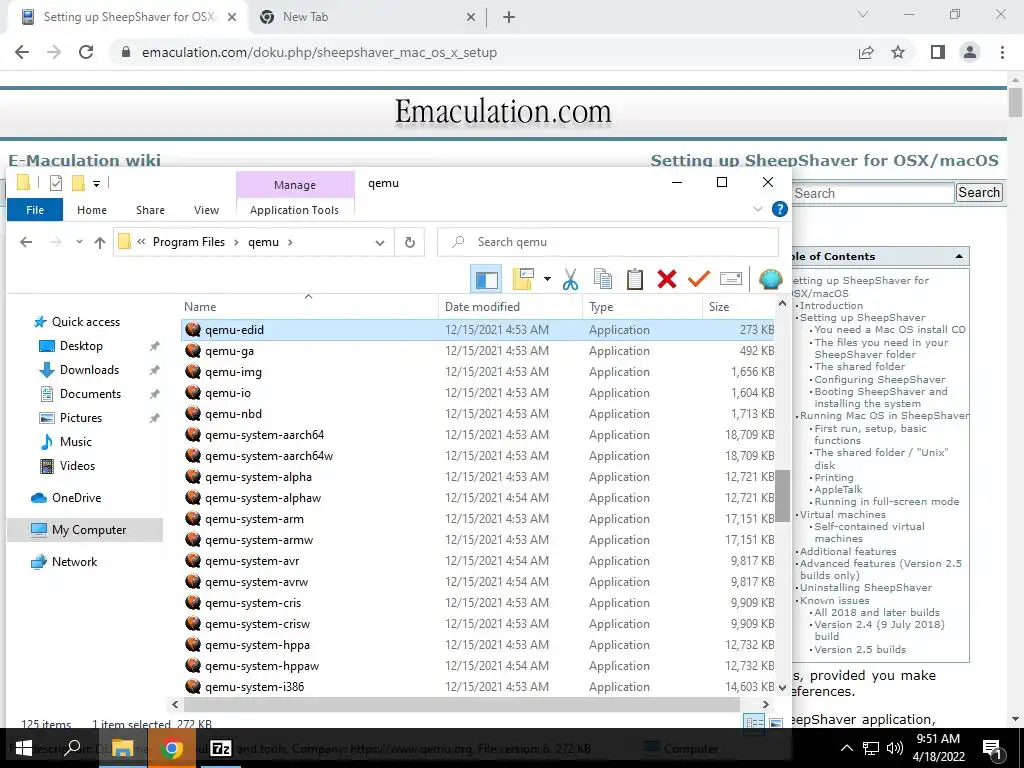This screenshot has width=1024, height=768.
Task: Click the Search qemu field
Action: pos(608,242)
